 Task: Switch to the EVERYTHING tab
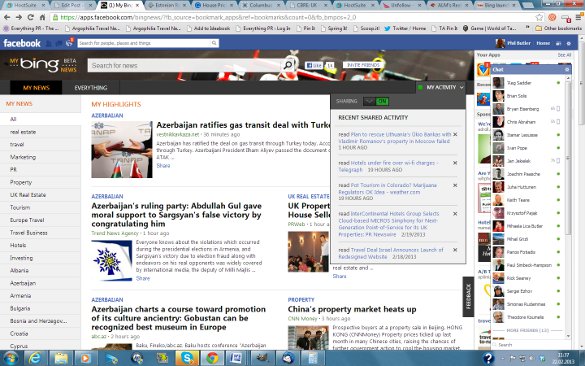91,88
